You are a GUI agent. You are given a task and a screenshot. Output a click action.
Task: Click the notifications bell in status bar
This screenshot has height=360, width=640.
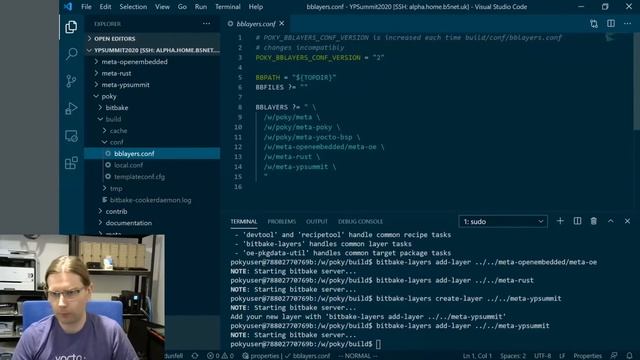(629, 356)
